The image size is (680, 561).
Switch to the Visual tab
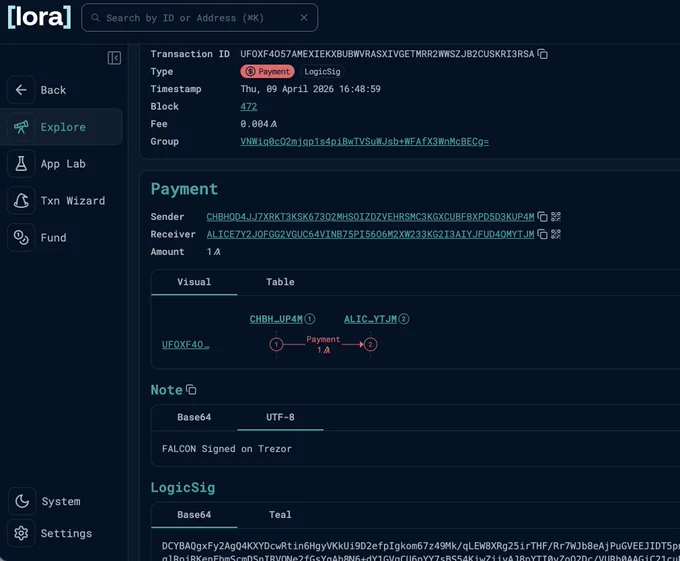click(194, 282)
